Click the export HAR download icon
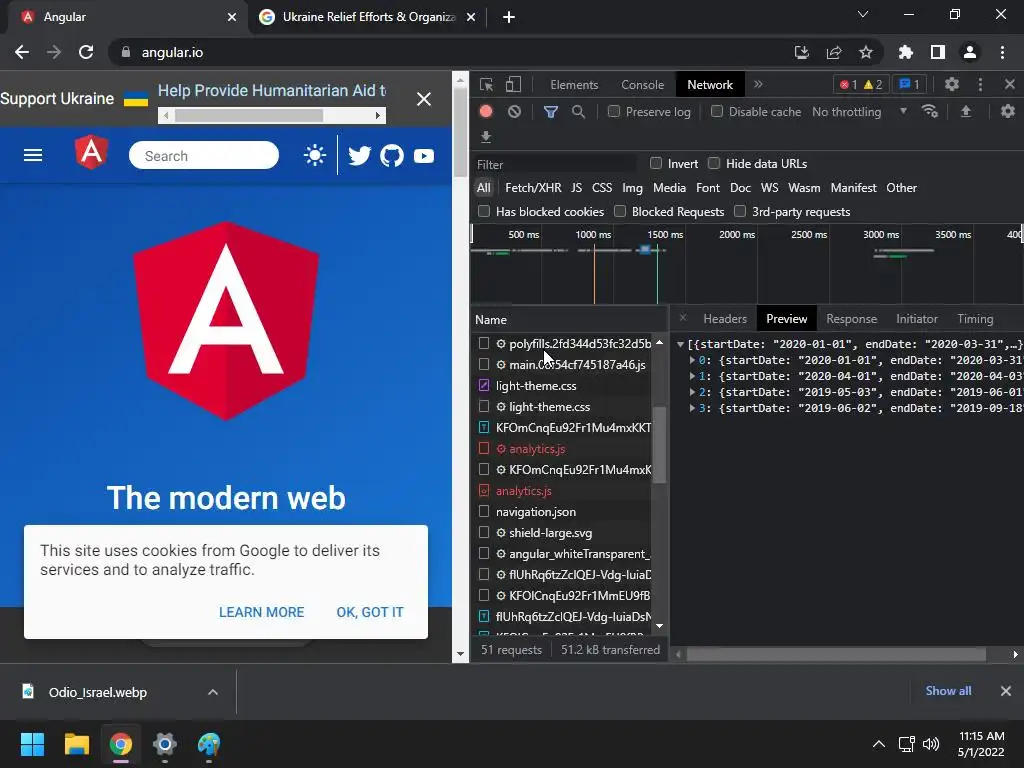Viewport: 1024px width, 768px height. point(486,136)
